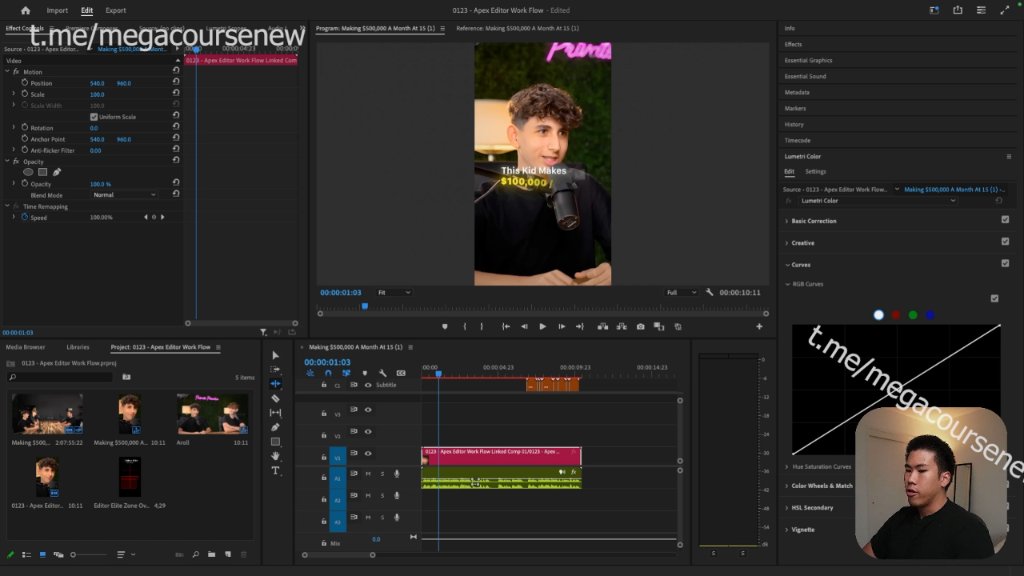
Task: Click the Extract button
Action: coord(622,327)
